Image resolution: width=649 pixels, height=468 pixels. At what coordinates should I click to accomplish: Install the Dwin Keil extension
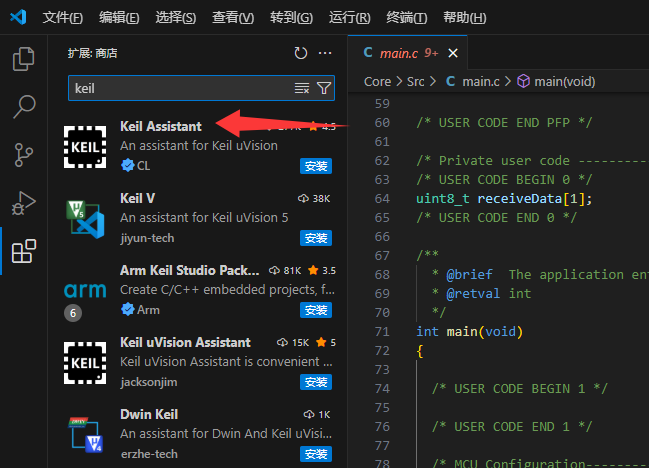point(316,454)
